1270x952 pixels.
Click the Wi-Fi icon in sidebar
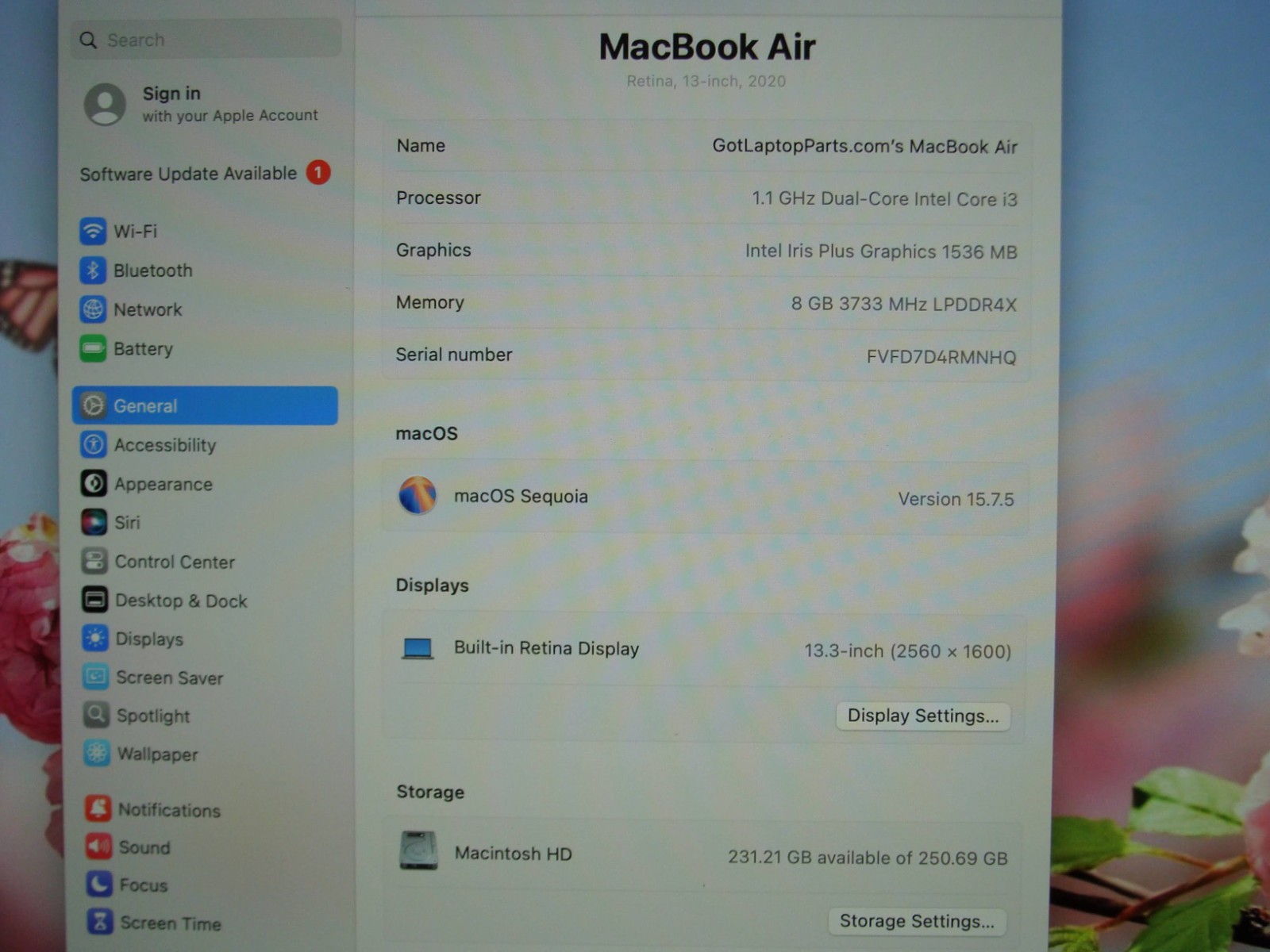(93, 231)
